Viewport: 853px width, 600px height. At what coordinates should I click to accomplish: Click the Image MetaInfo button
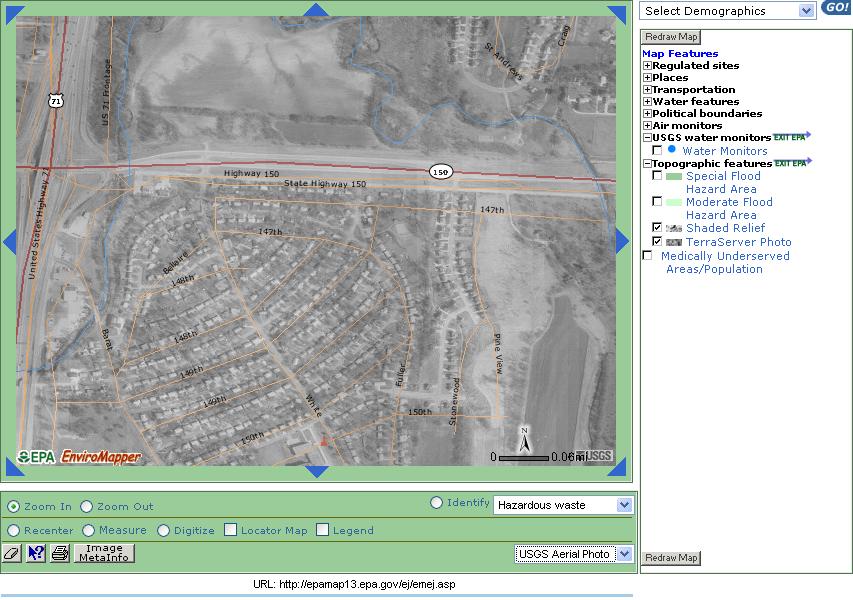point(104,553)
